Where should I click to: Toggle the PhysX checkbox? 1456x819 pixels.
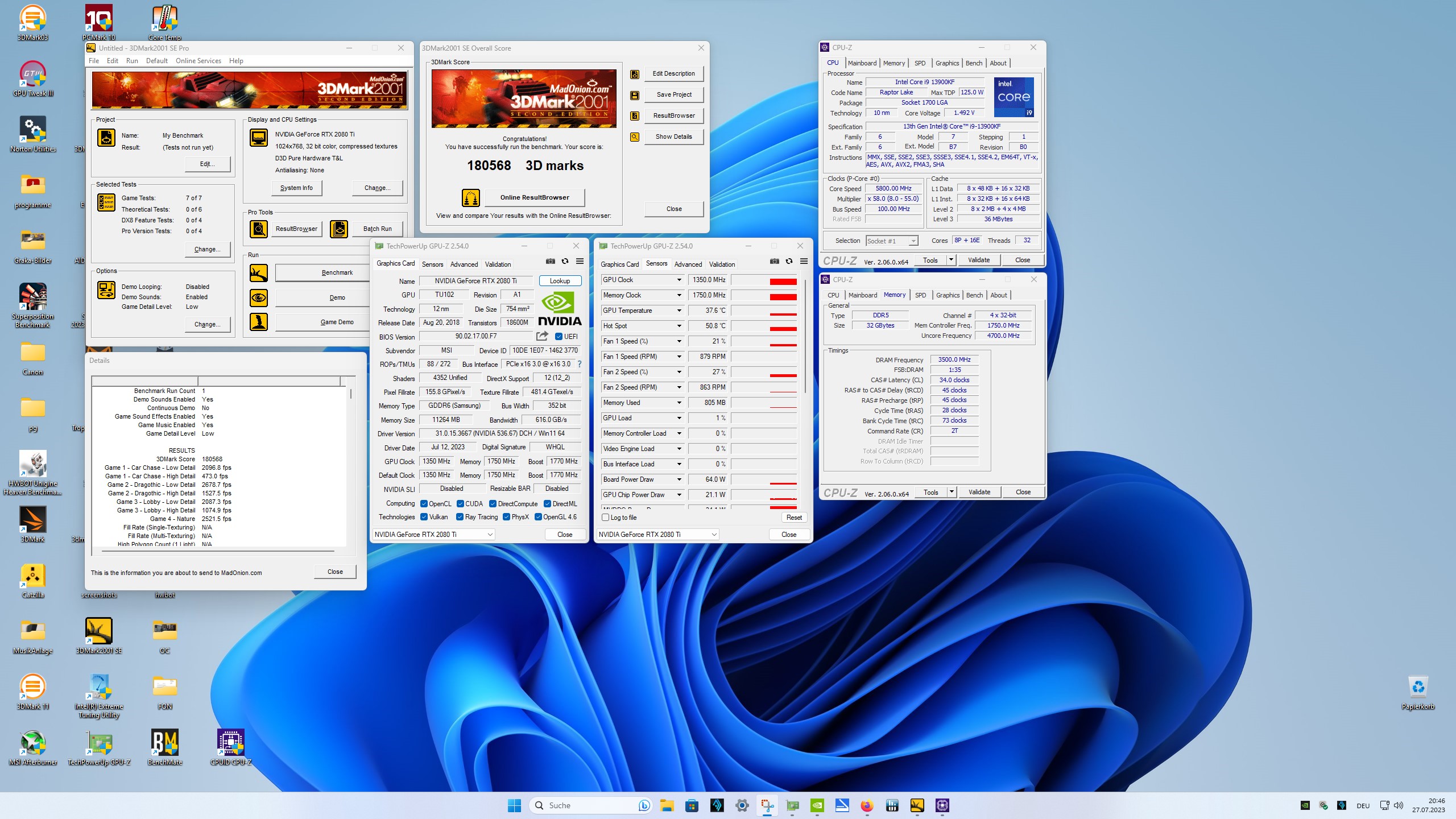point(506,517)
